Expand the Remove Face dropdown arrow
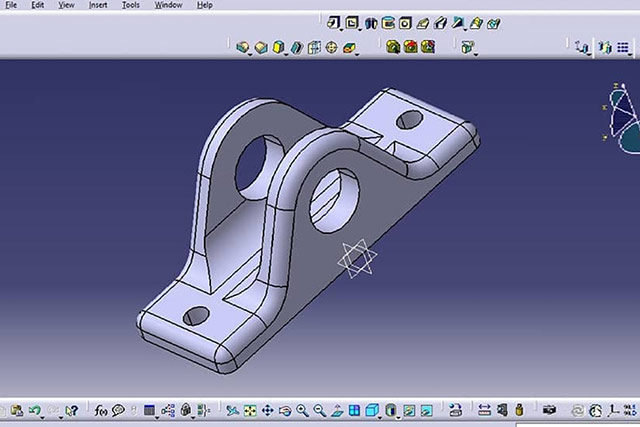 pos(357,54)
